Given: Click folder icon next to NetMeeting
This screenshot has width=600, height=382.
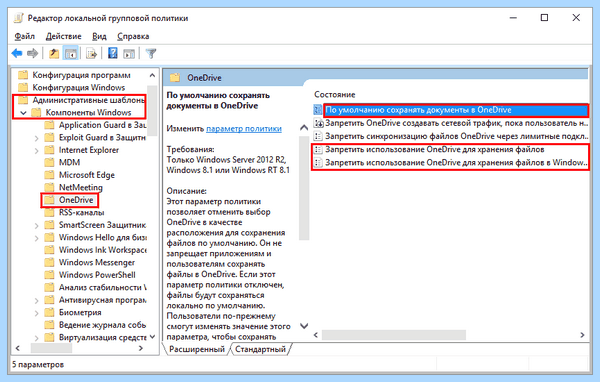Looking at the screenshot, I should point(49,188).
